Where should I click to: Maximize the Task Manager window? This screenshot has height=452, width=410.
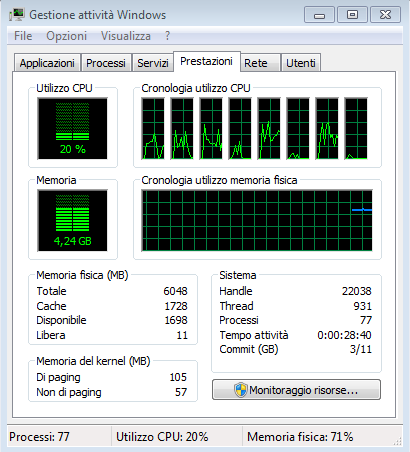[x=352, y=15]
